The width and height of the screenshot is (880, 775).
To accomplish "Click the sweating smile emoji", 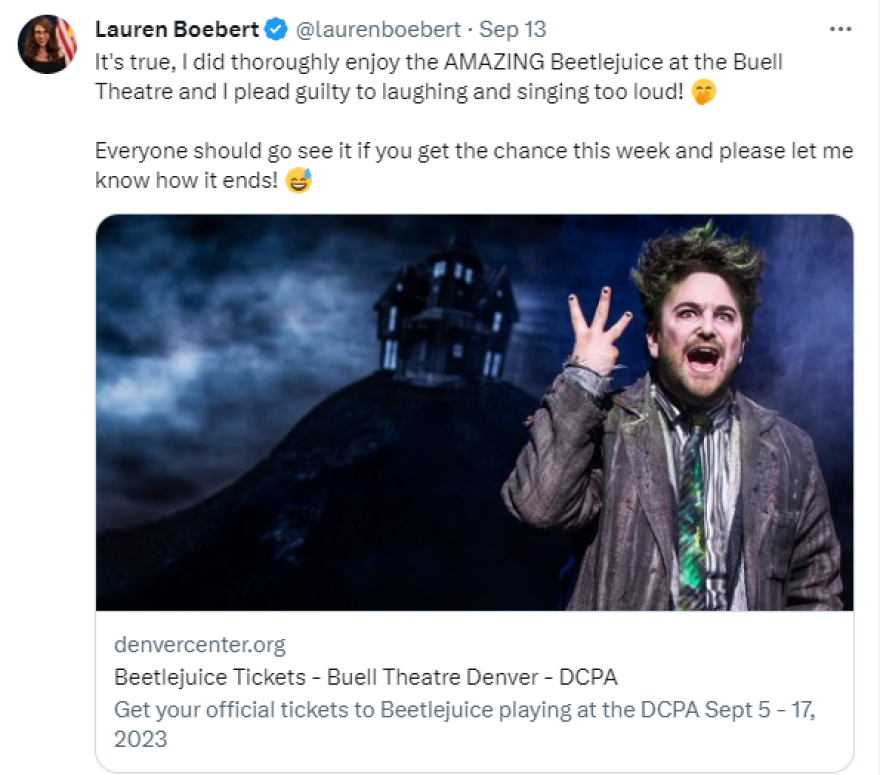I will 298,181.
